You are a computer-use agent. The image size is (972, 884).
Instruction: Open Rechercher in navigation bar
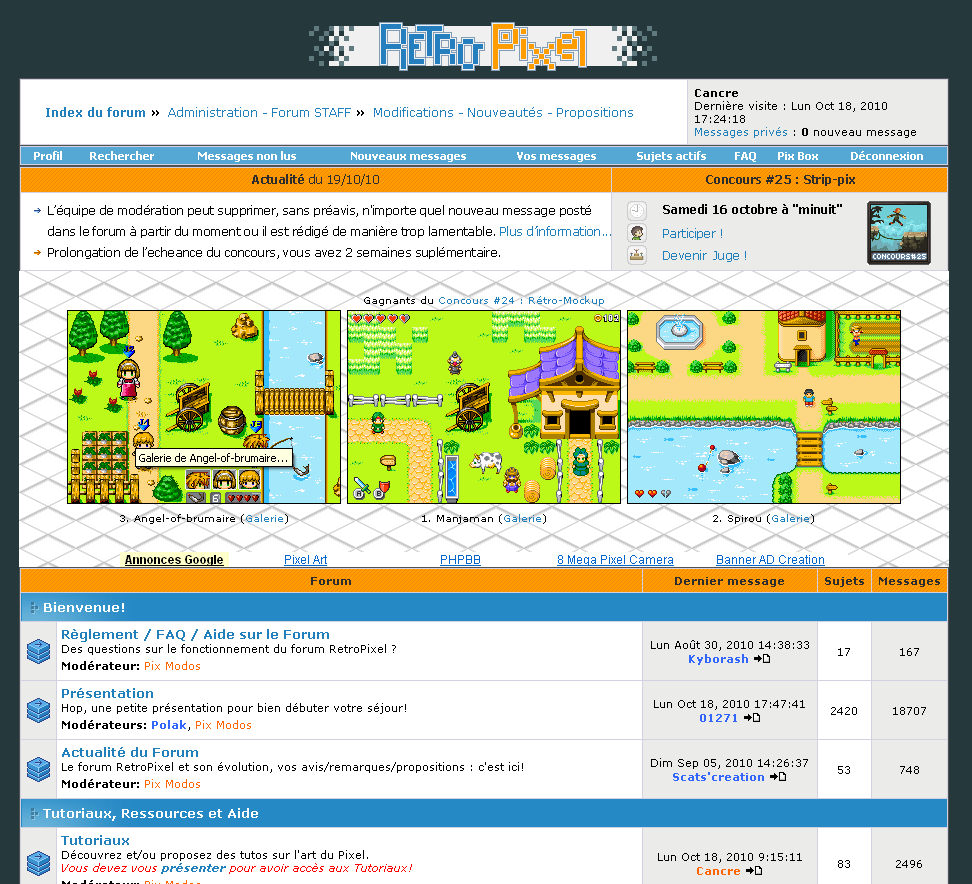(x=122, y=156)
